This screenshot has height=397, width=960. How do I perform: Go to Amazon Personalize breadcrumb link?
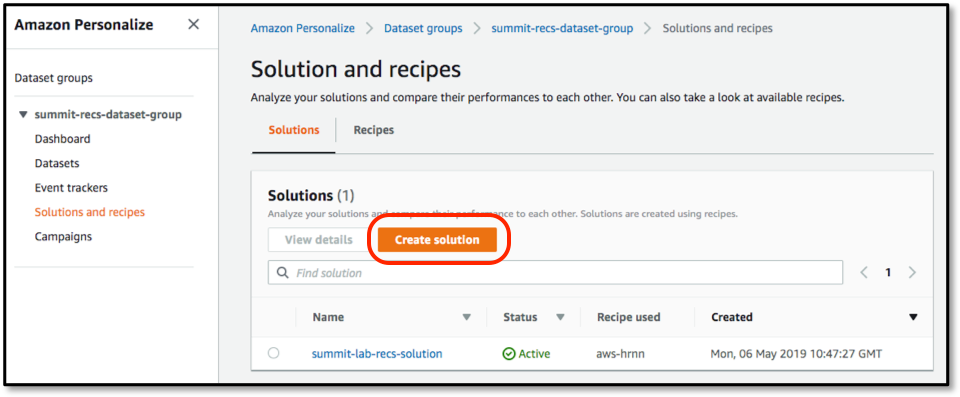tap(302, 28)
